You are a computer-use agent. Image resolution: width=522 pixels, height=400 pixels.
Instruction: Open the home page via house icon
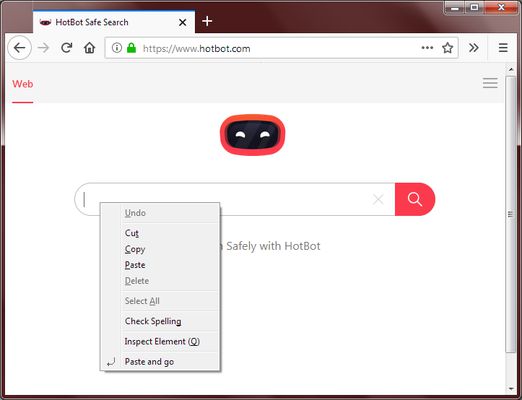89,48
